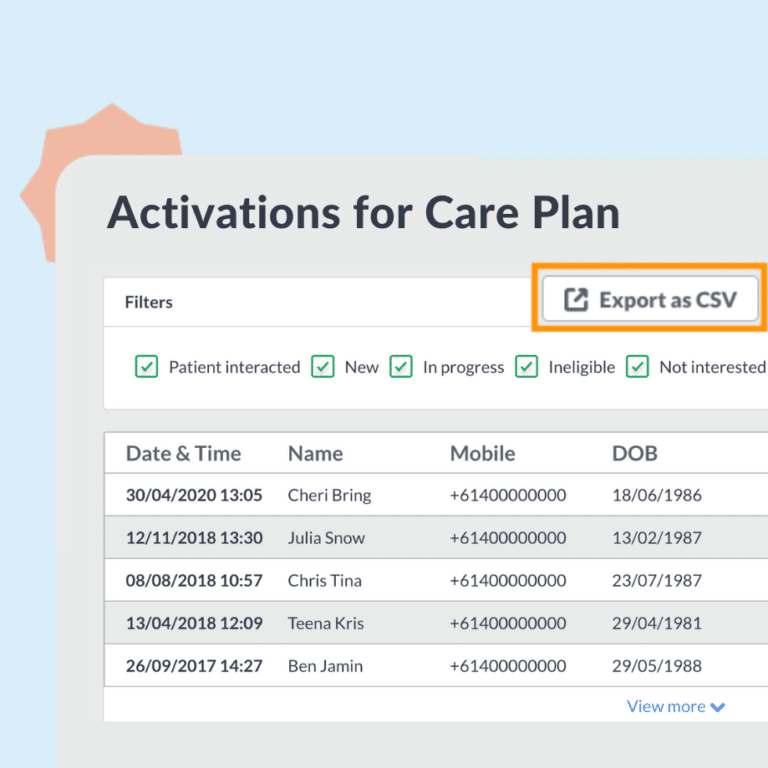
Task: Expand rows with View more chevron
Action: click(x=718, y=707)
